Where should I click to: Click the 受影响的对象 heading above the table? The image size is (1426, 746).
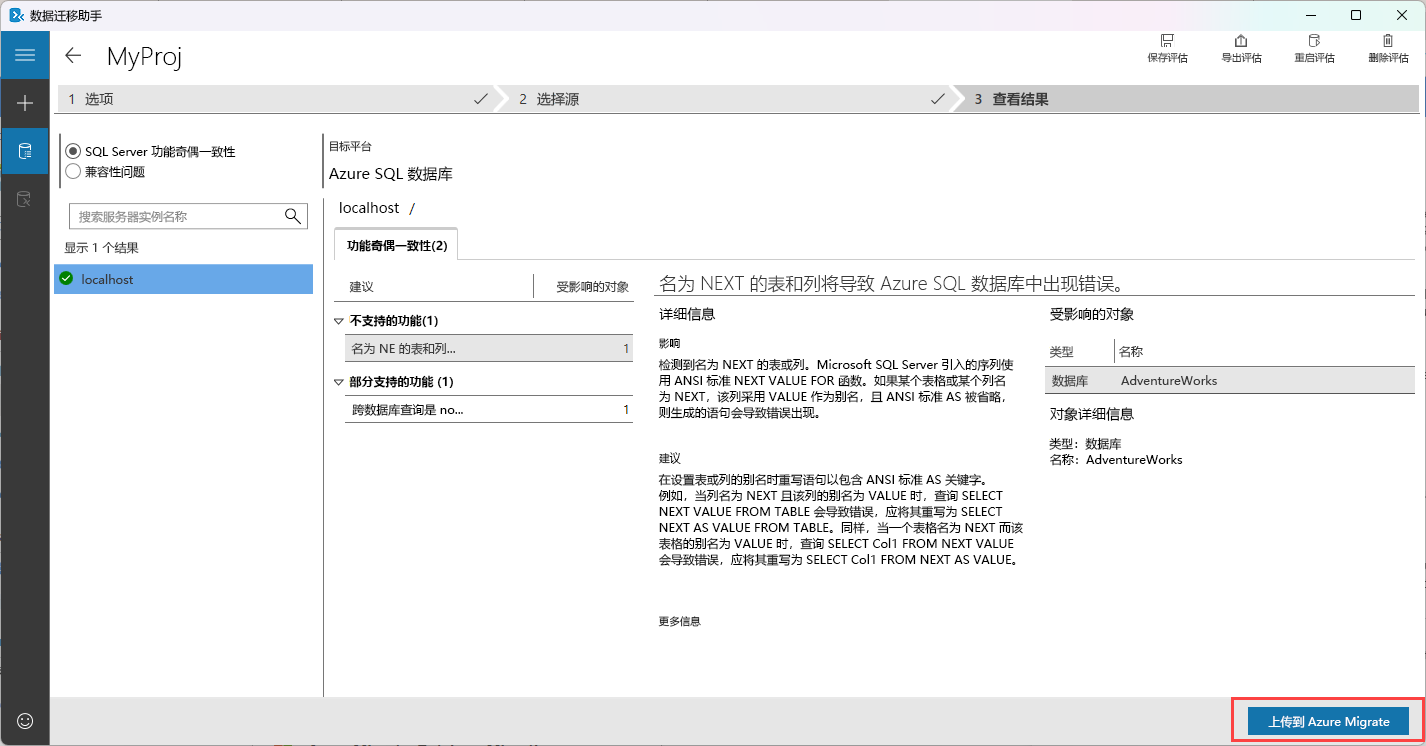coord(1091,314)
